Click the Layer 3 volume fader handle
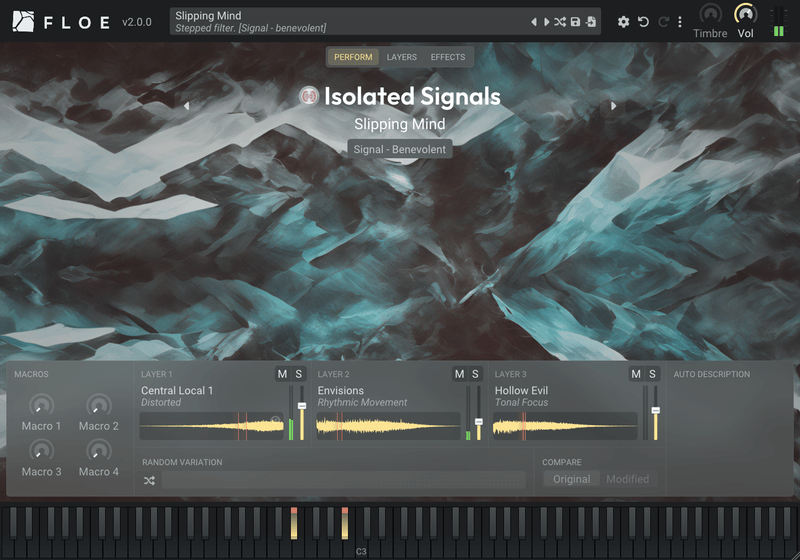This screenshot has height=560, width=800. click(656, 411)
